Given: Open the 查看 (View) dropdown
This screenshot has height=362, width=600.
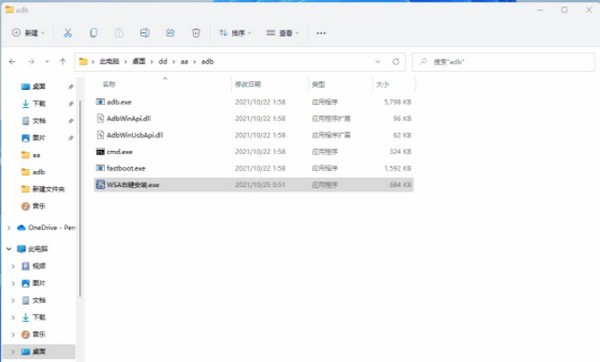Looking at the screenshot, I should click(282, 33).
